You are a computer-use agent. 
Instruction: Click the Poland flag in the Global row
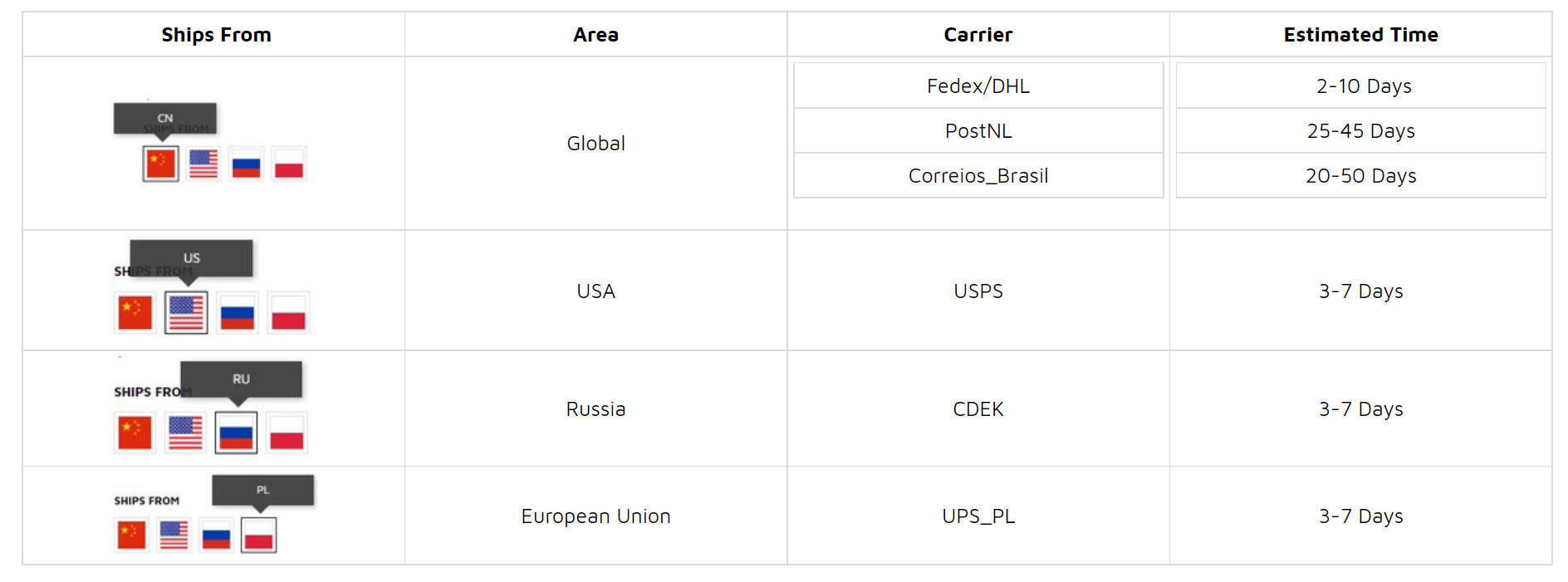(x=289, y=164)
